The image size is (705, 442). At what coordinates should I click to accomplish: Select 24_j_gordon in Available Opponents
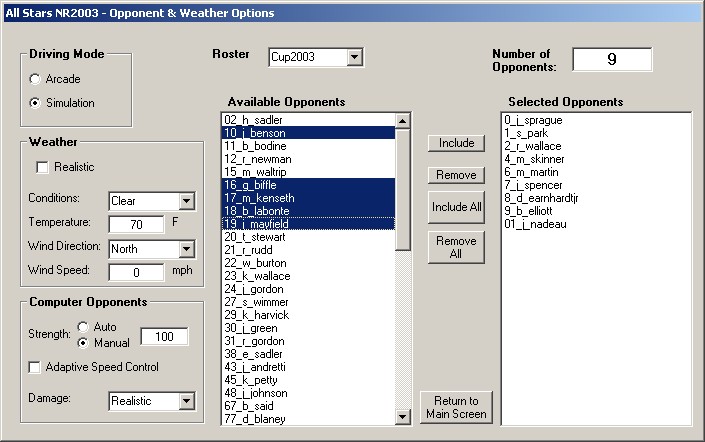pos(308,289)
